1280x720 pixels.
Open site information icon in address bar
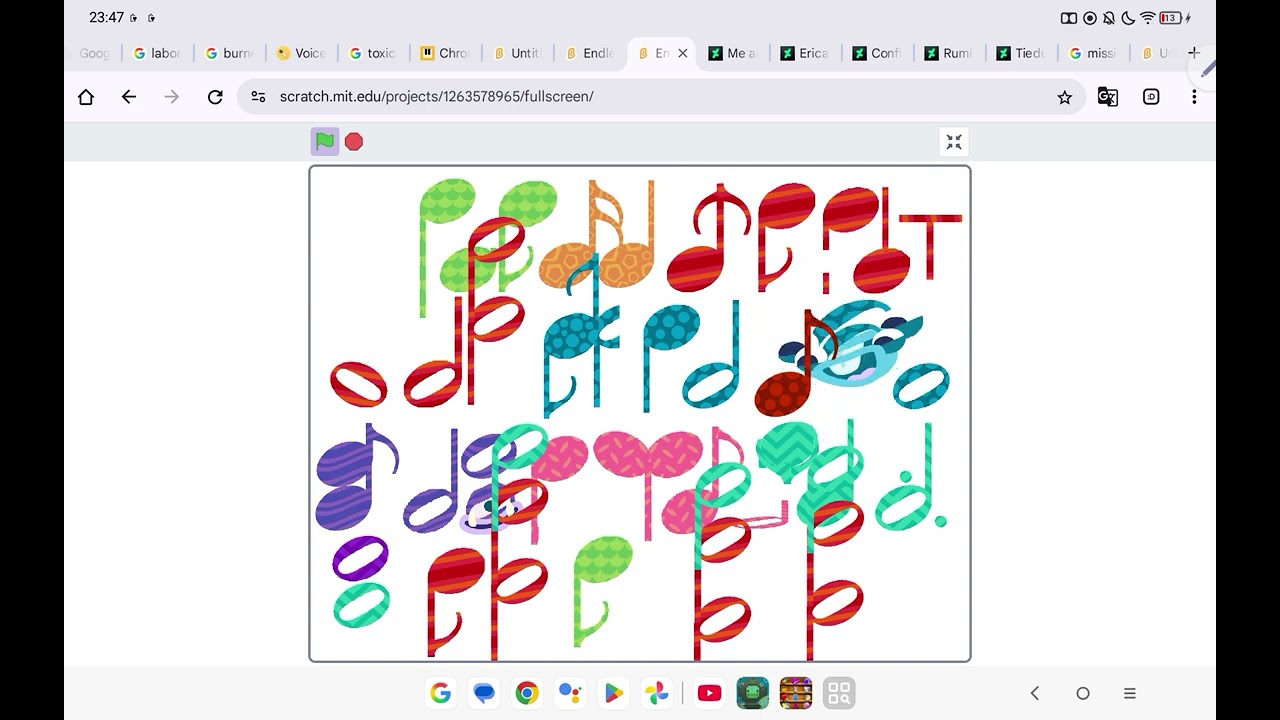pyautogui.click(x=258, y=97)
